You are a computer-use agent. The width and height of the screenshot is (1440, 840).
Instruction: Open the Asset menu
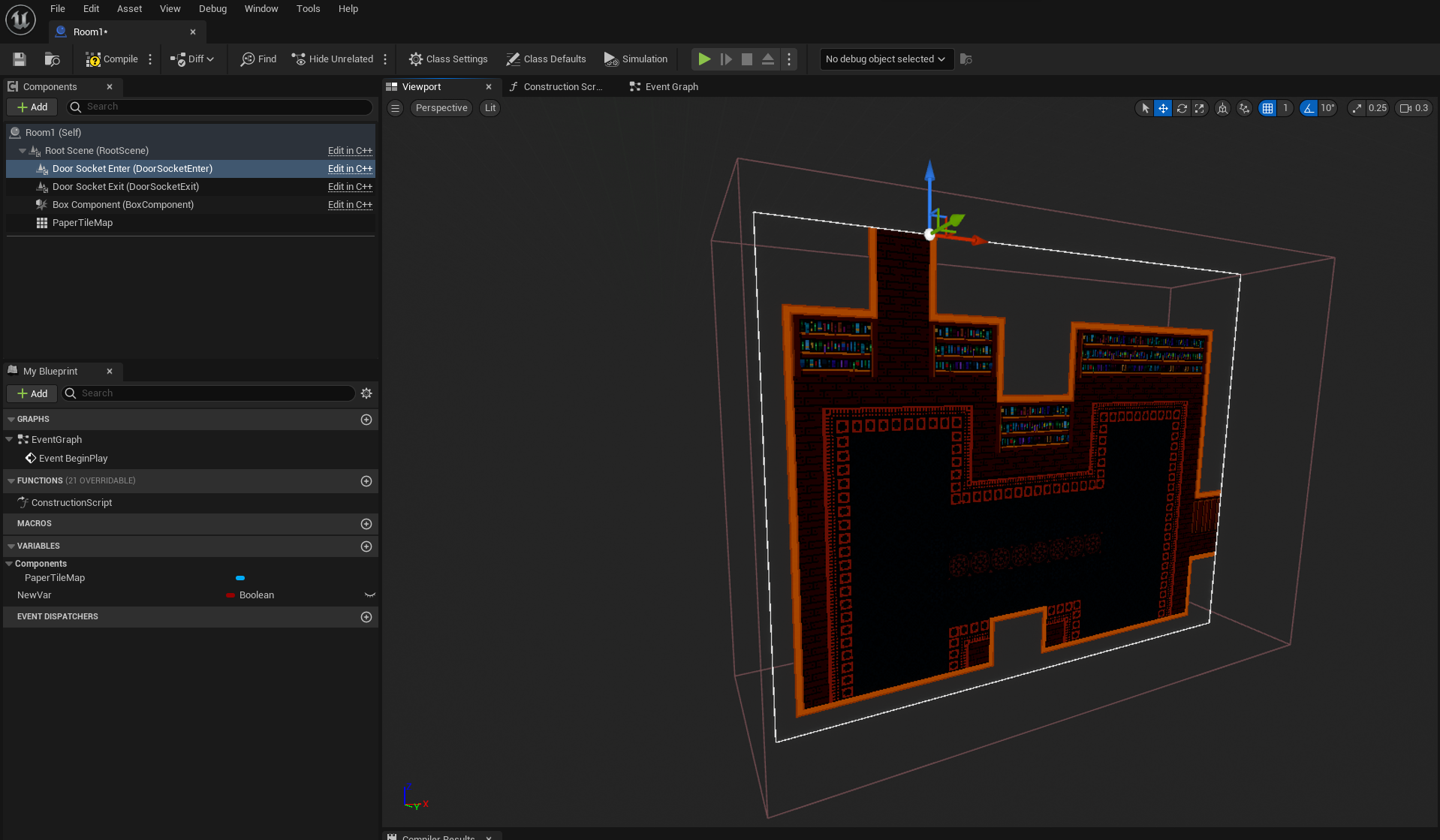pyautogui.click(x=129, y=9)
